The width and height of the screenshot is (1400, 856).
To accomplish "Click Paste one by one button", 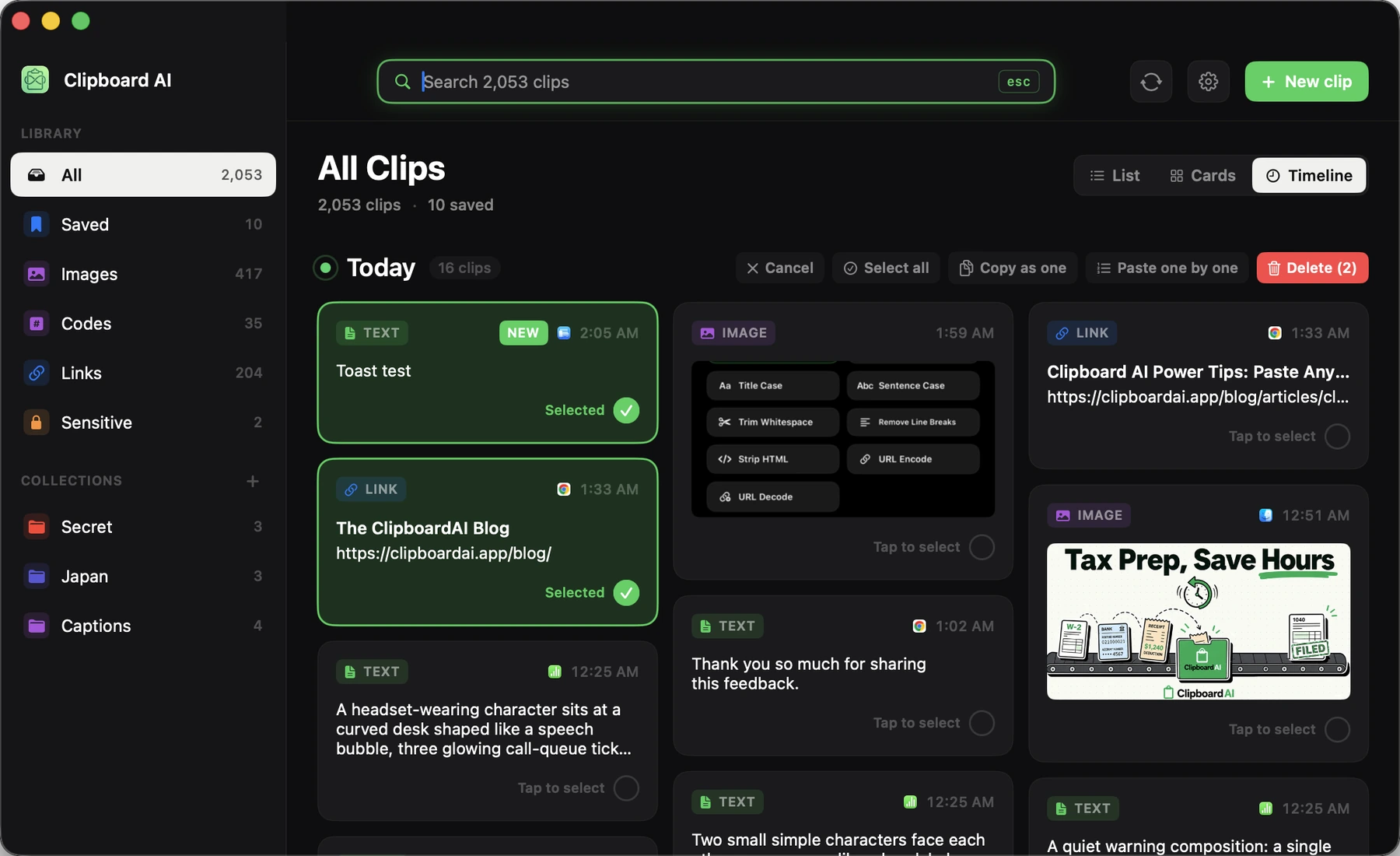I will pos(1167,268).
